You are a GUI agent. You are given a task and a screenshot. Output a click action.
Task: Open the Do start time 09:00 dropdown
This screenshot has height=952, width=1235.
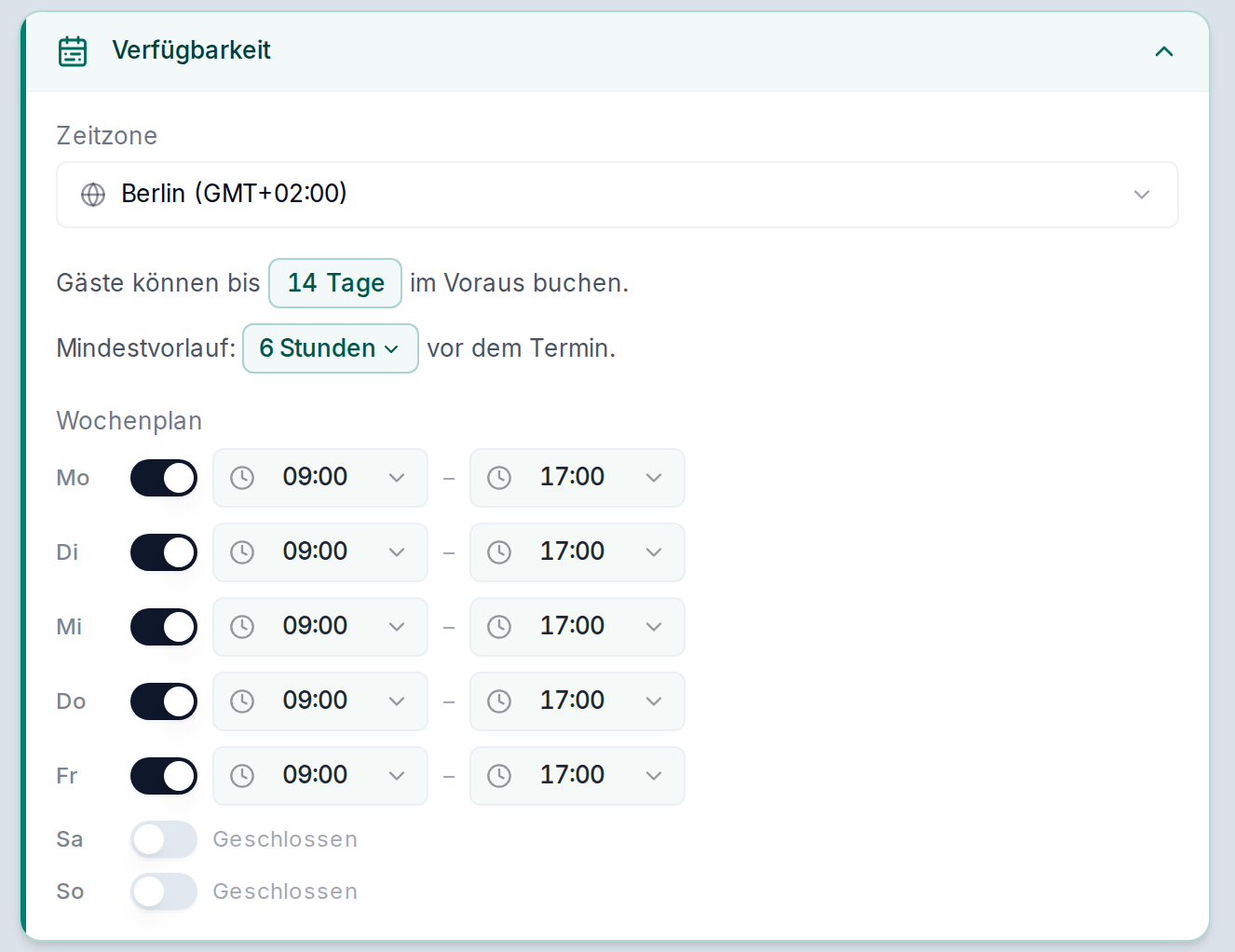click(x=320, y=701)
